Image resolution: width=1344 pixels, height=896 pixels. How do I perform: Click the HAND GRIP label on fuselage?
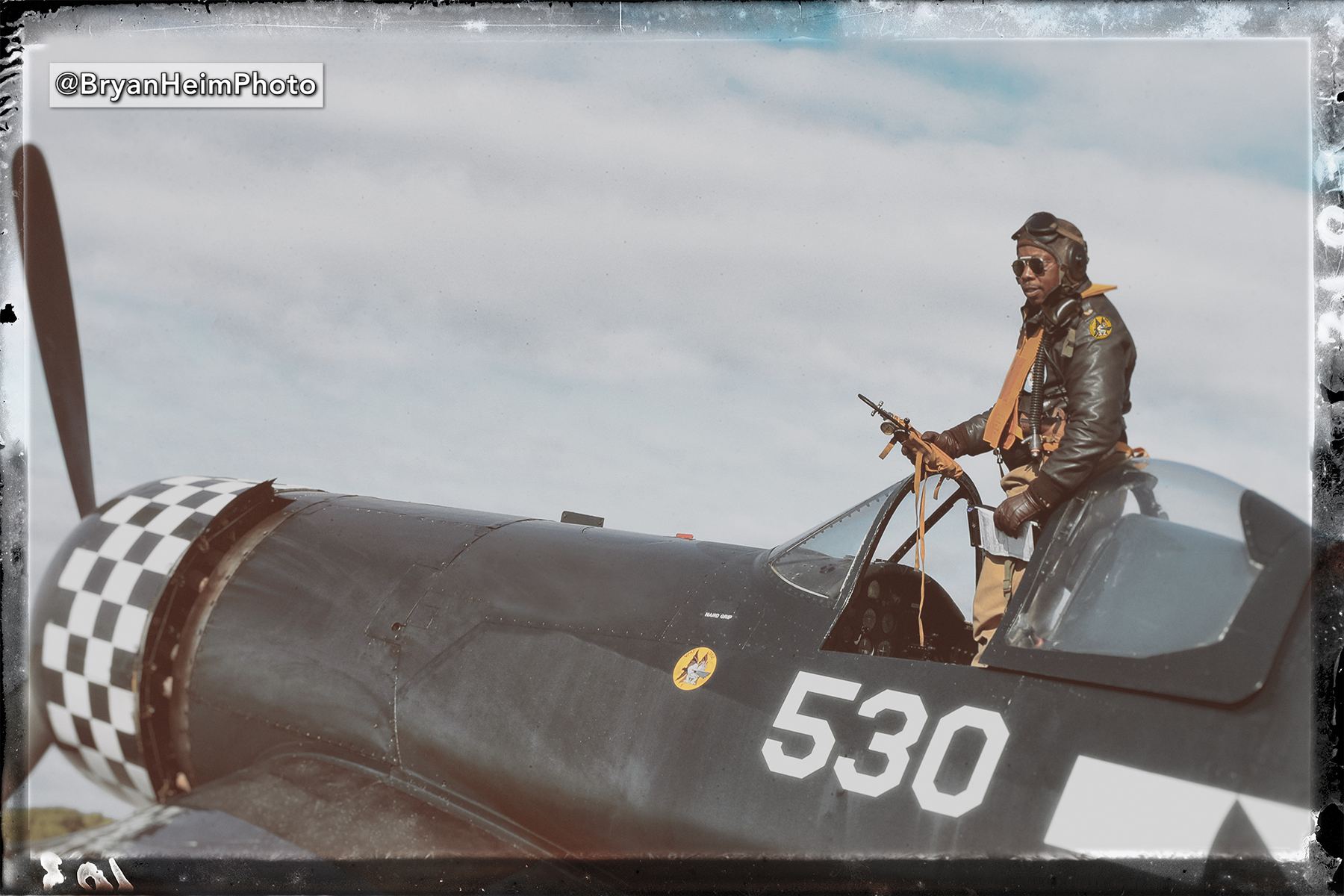pos(716,615)
